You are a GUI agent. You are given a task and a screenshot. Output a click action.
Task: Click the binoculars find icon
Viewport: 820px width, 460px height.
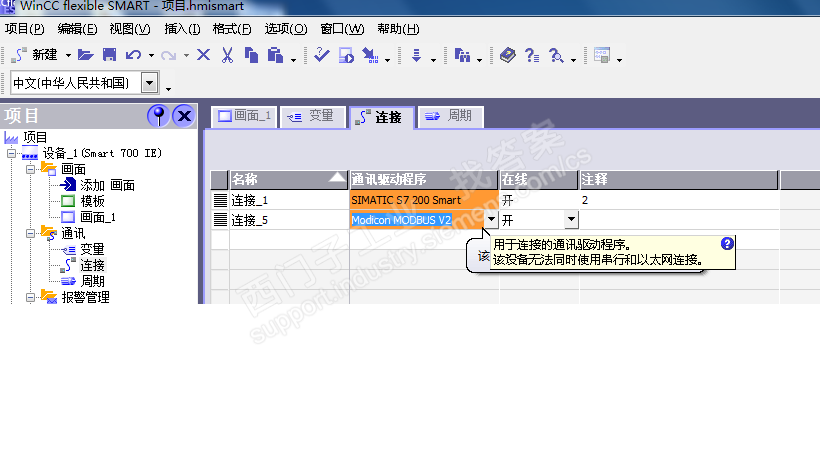pos(462,55)
